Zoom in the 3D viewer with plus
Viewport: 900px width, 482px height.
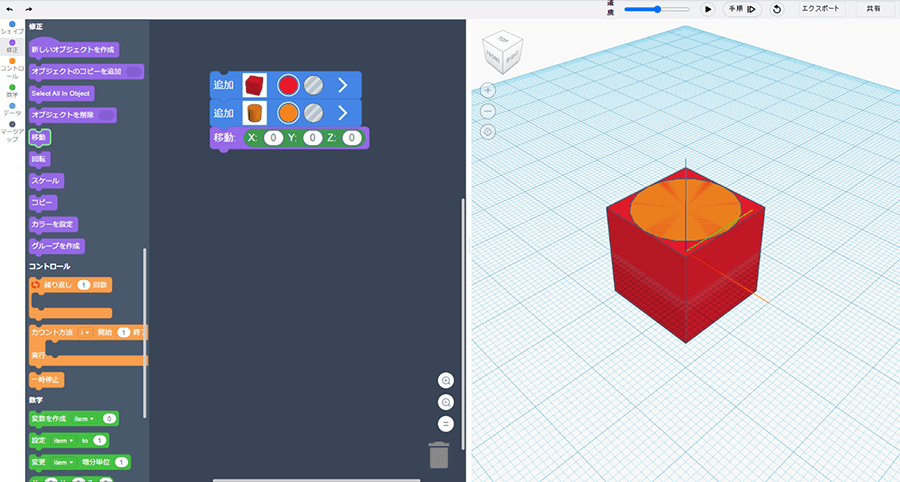point(488,91)
